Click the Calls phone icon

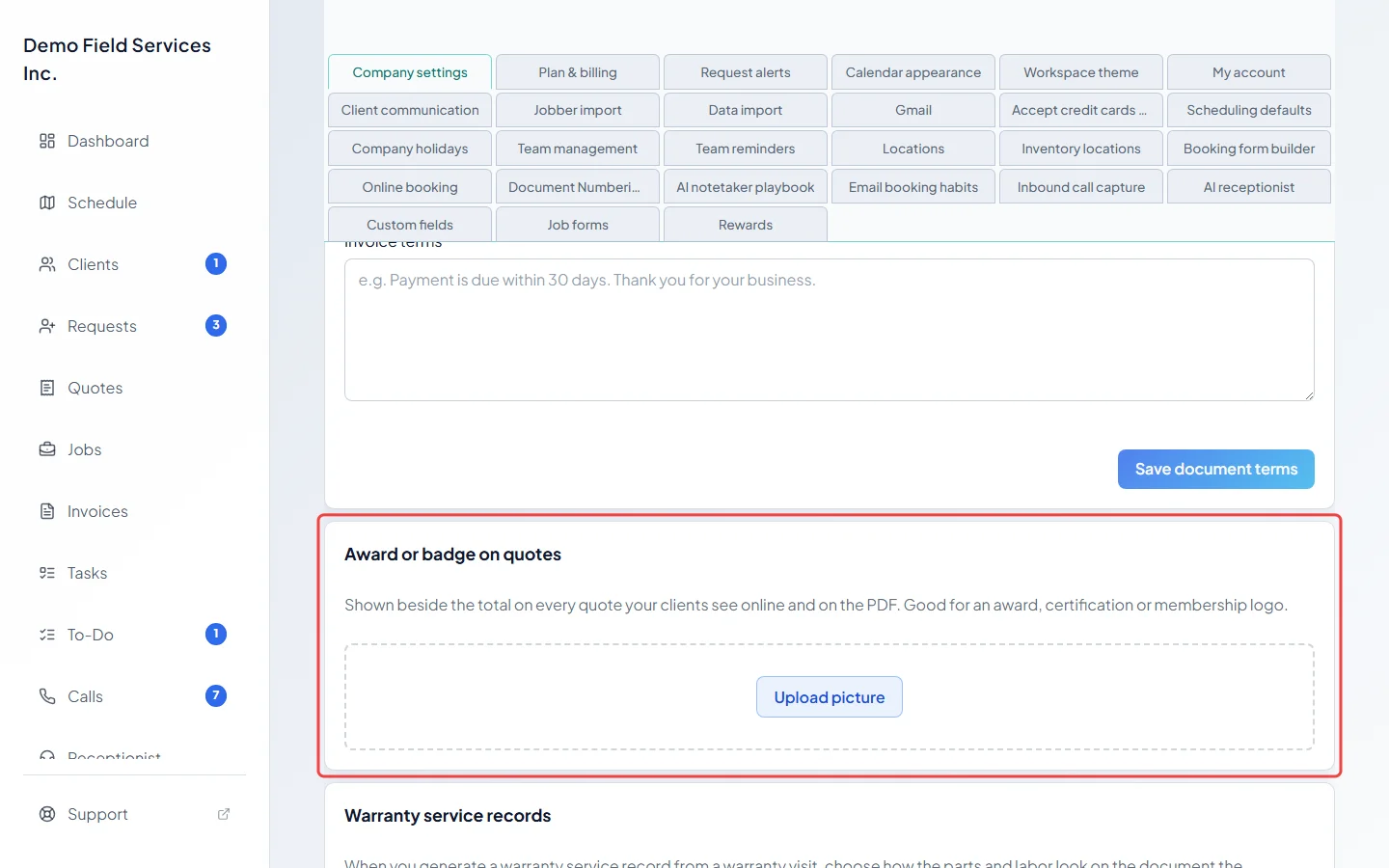pos(47,696)
